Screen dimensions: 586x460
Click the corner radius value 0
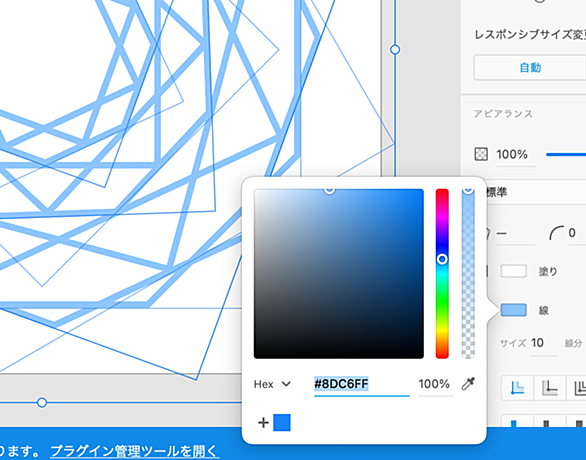572,233
